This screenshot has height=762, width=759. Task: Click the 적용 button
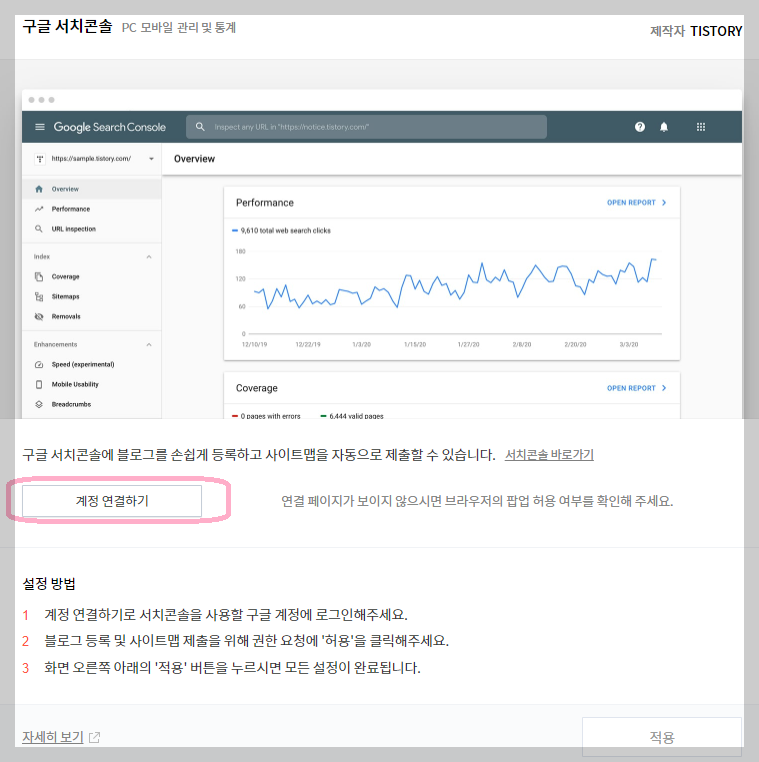pos(662,737)
